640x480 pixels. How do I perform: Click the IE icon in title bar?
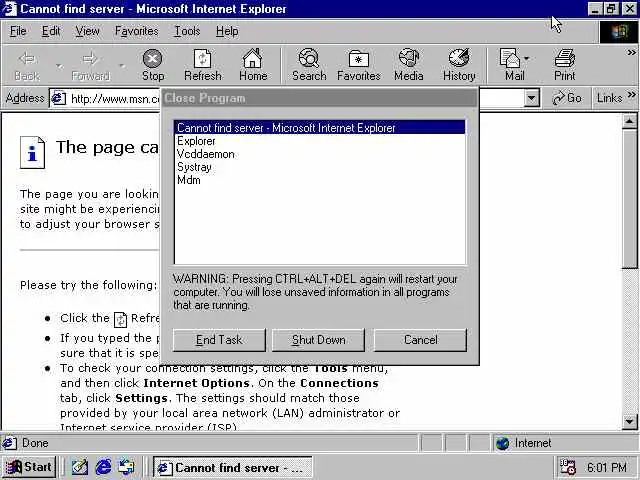9,9
